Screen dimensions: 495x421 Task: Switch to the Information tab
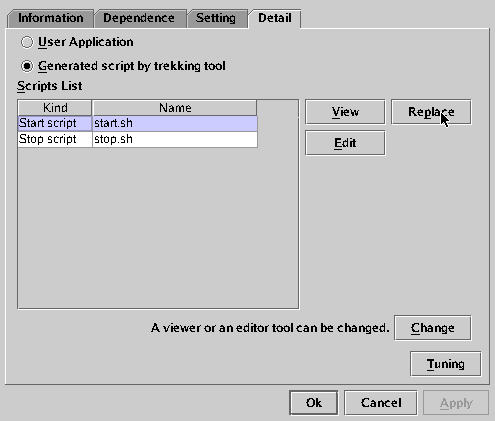point(51,18)
